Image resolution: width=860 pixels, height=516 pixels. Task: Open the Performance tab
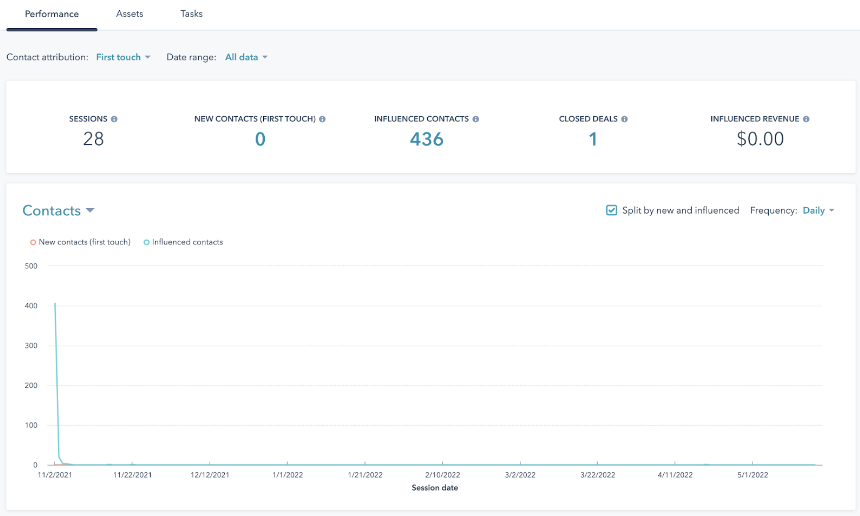pos(52,14)
